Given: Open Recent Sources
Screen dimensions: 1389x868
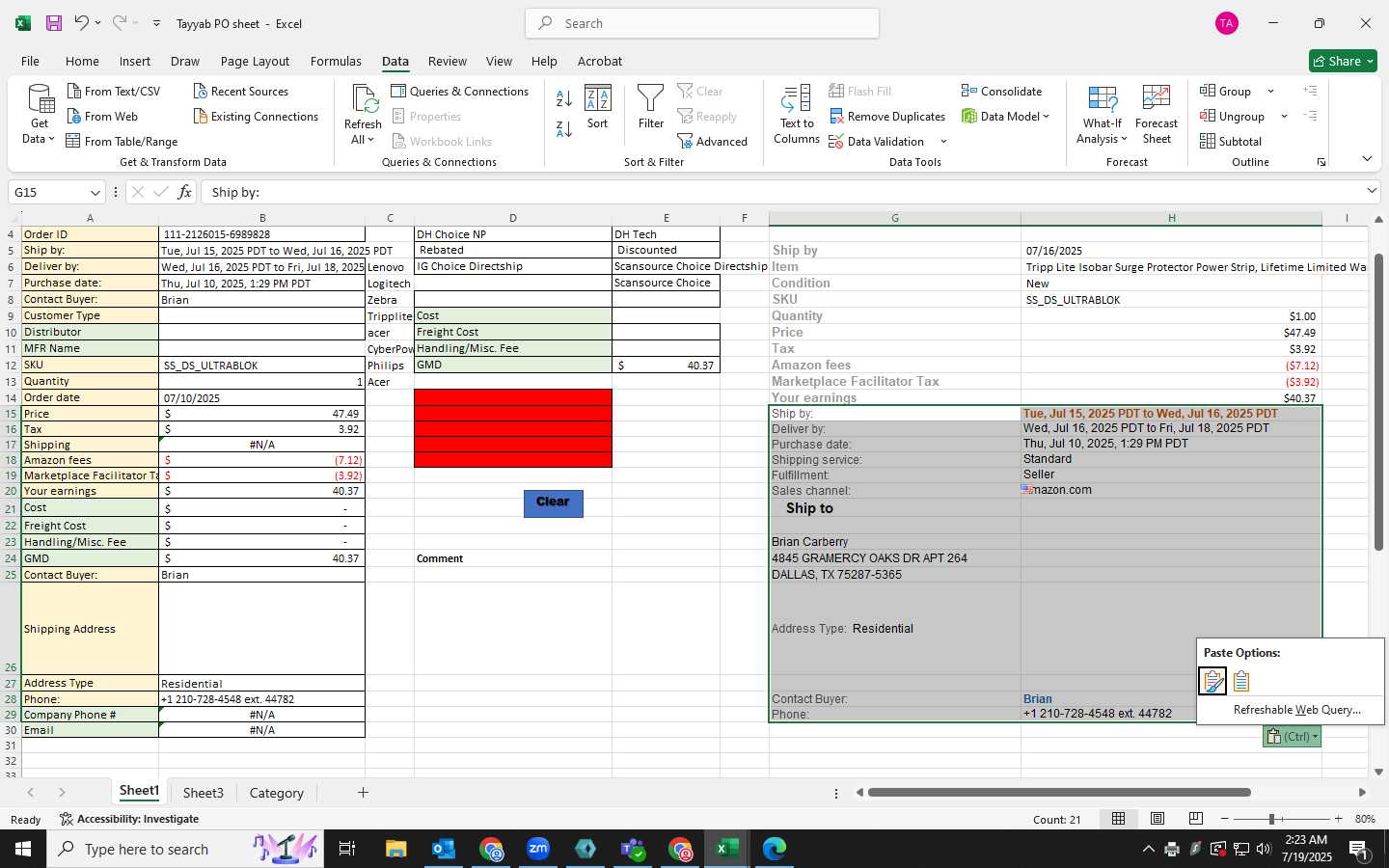Looking at the screenshot, I should tap(241, 91).
